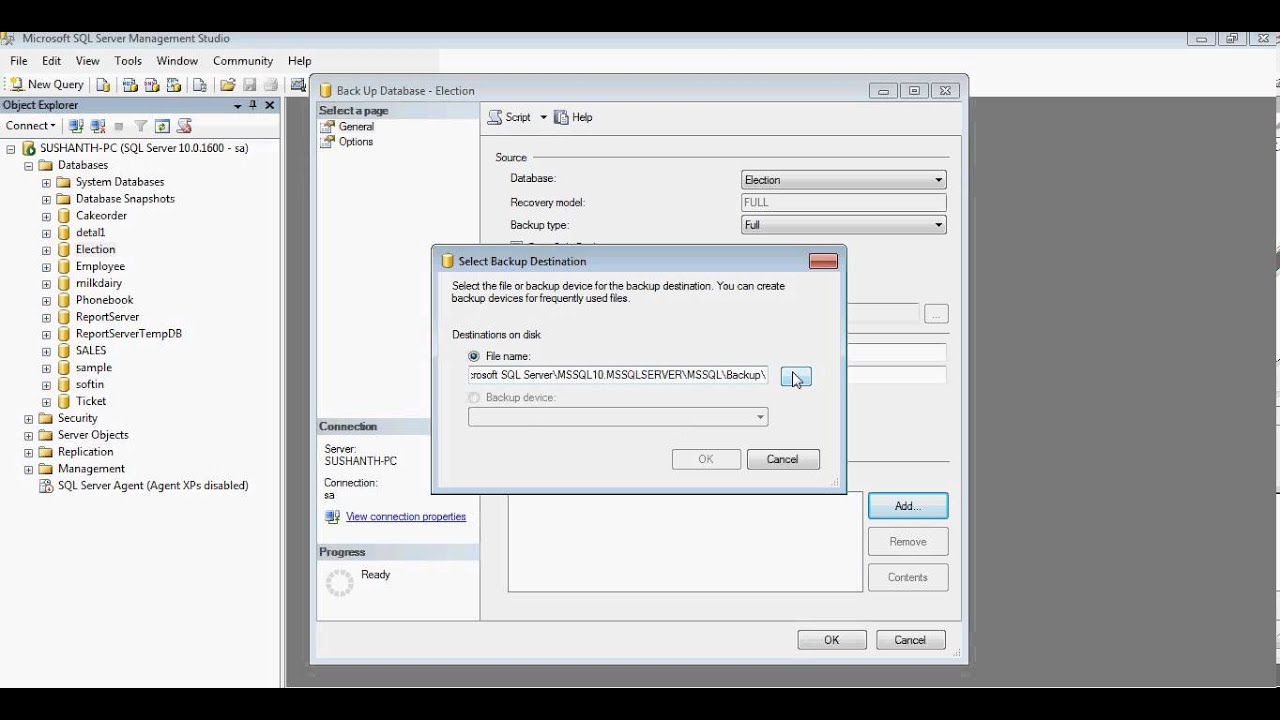The image size is (1280, 720).
Task: Open View connection properties link
Action: coord(406,517)
